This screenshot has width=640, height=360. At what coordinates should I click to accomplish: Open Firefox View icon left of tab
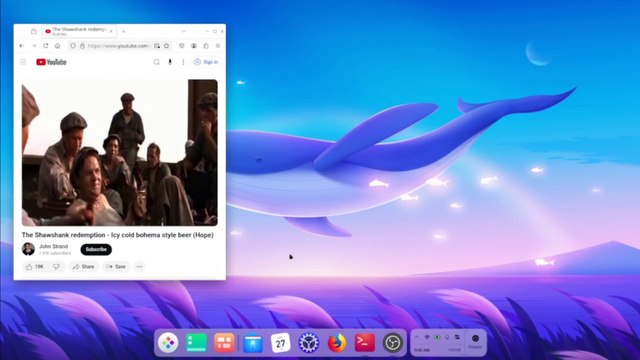tap(34, 31)
